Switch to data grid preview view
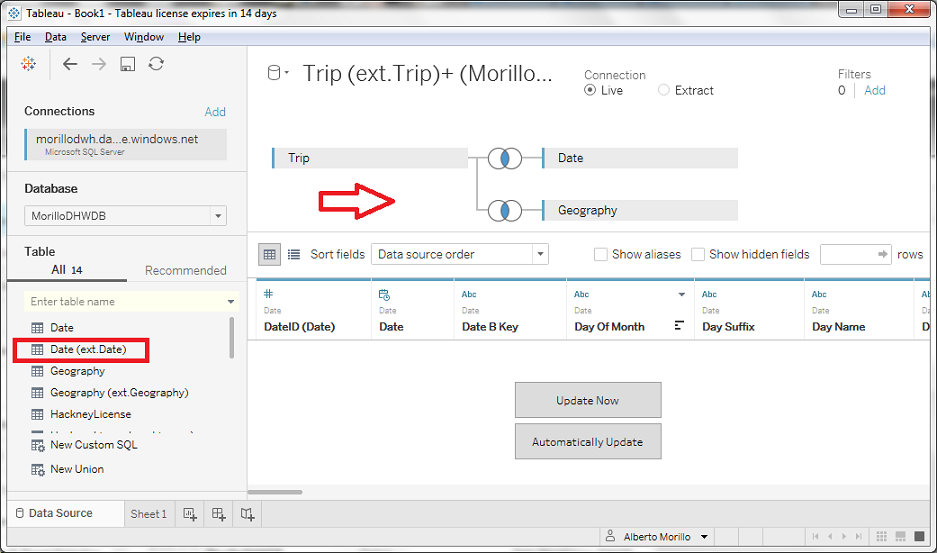Screen dimensions: 937x553 point(270,254)
